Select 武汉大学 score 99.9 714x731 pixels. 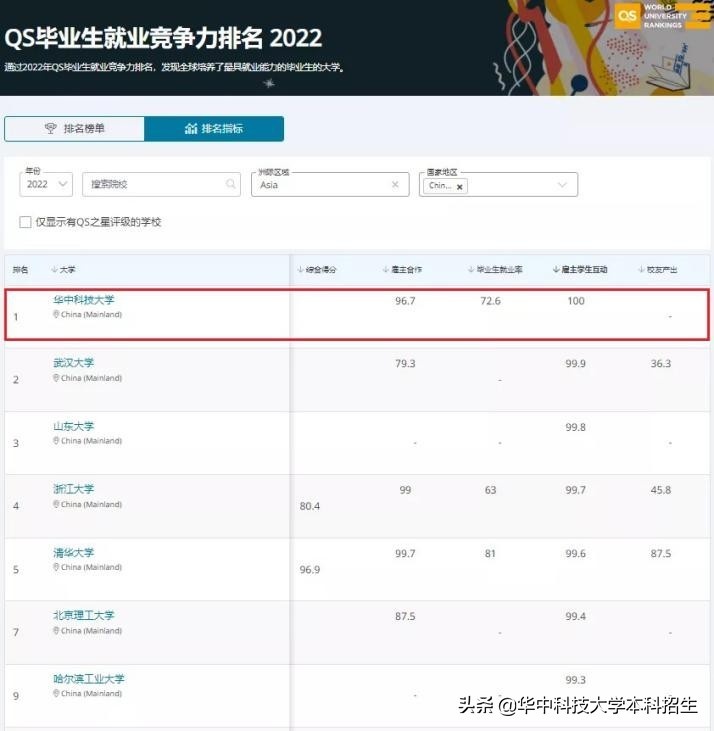tap(576, 364)
